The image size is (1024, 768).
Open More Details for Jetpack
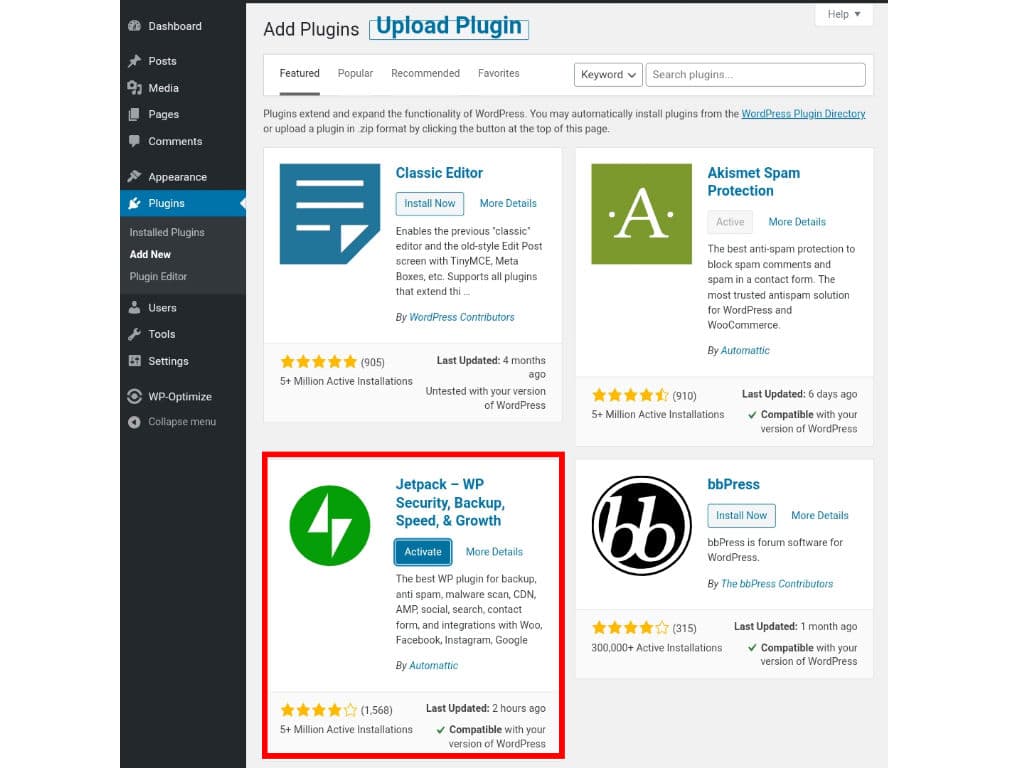pyautogui.click(x=494, y=552)
